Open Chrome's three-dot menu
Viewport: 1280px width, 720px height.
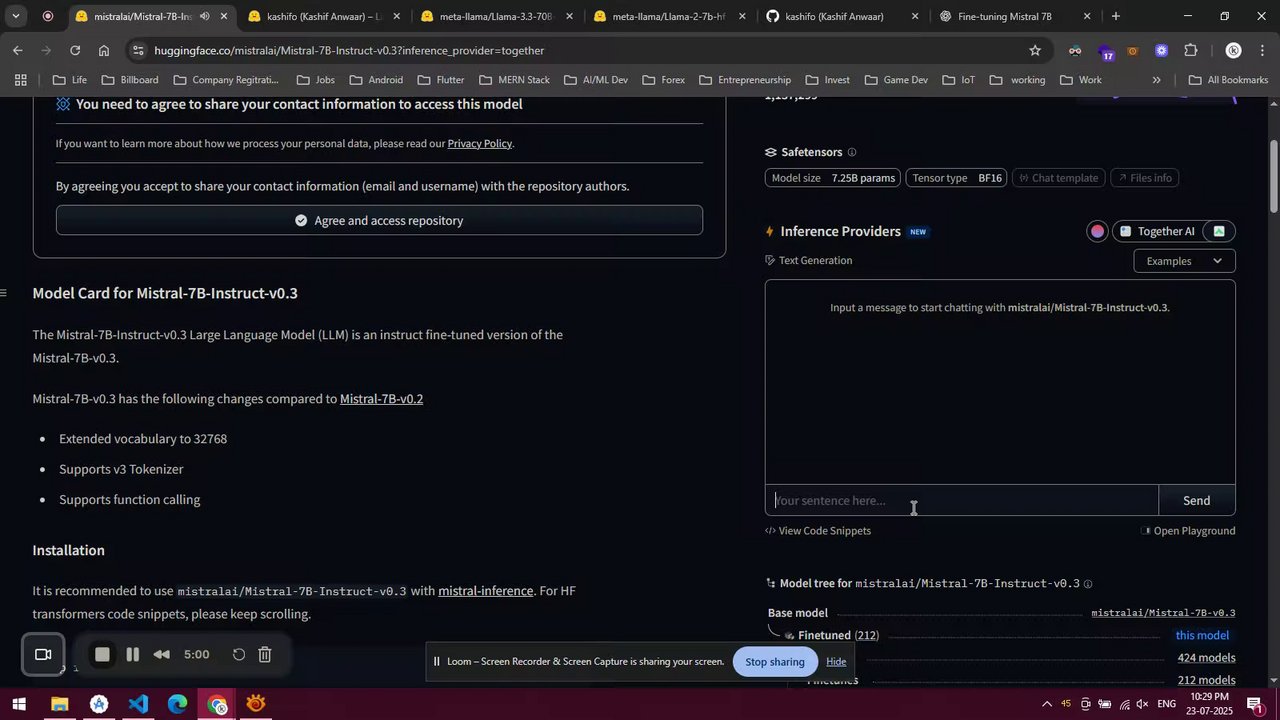(1263, 50)
